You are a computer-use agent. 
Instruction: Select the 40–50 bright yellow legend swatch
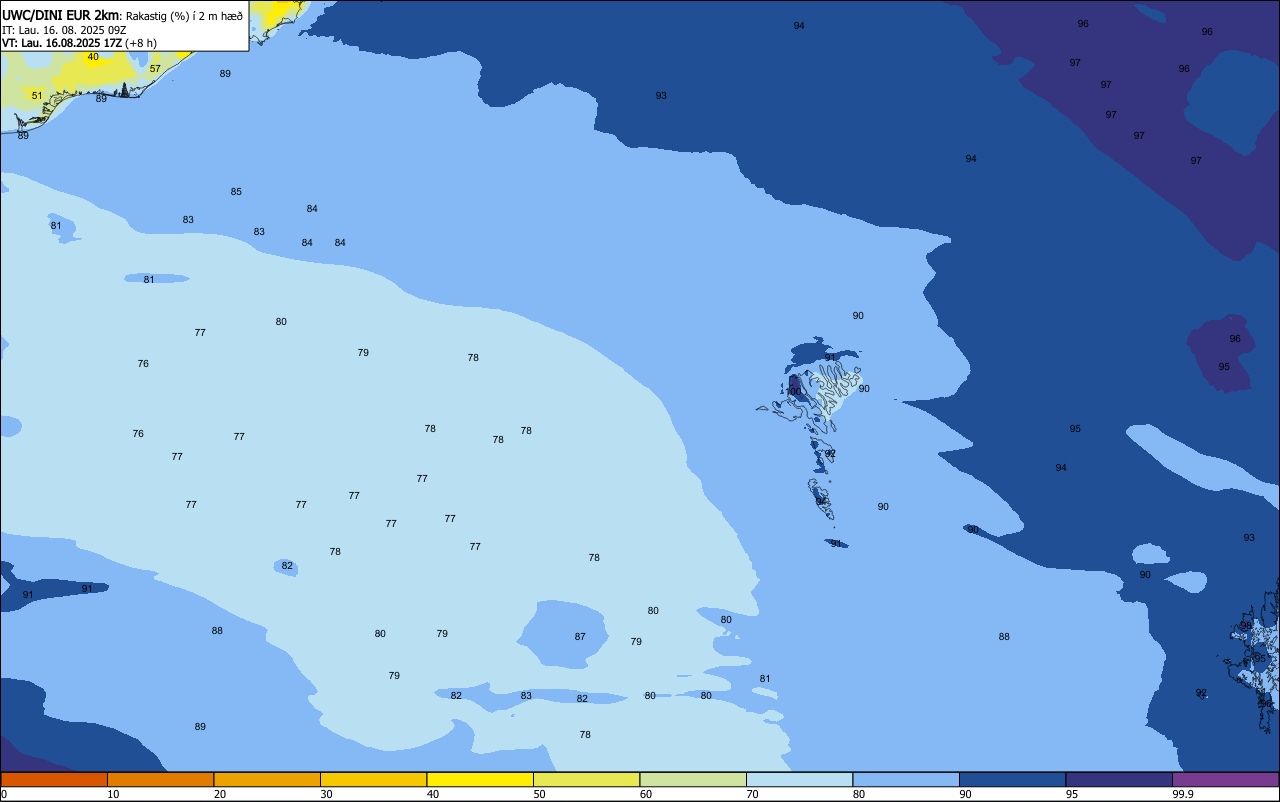click(480, 779)
